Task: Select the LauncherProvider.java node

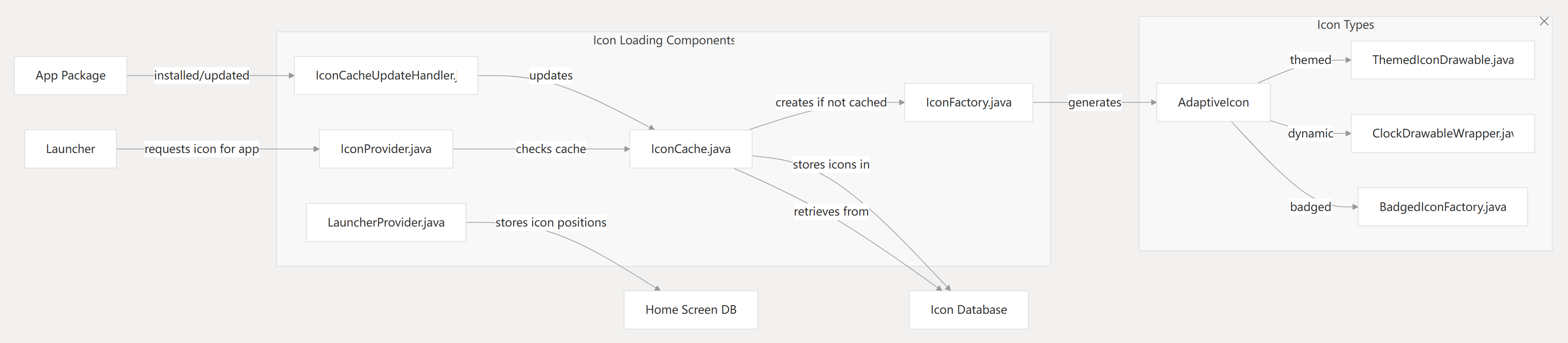Action: coord(386,222)
